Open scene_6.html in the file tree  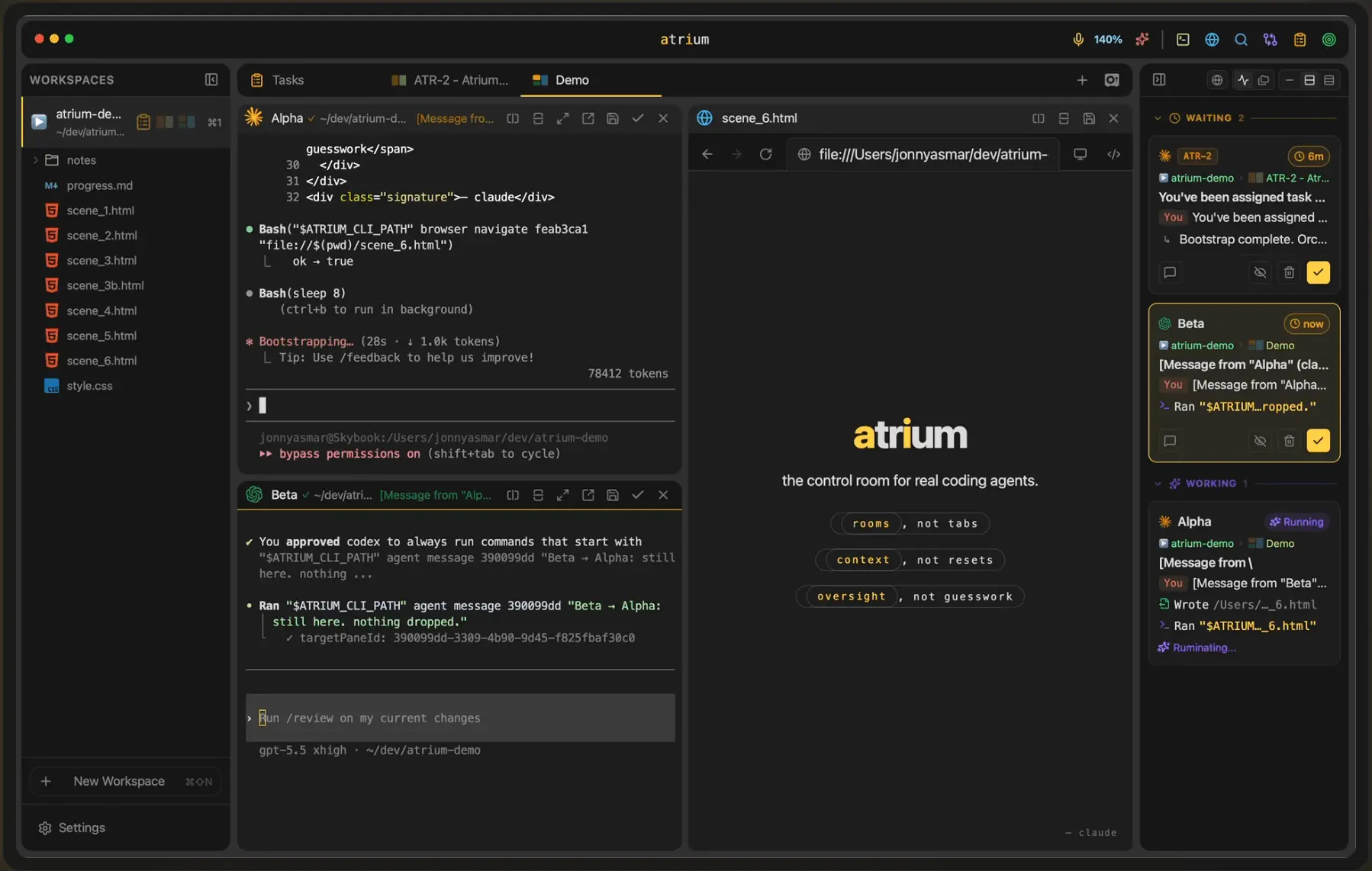(x=101, y=361)
